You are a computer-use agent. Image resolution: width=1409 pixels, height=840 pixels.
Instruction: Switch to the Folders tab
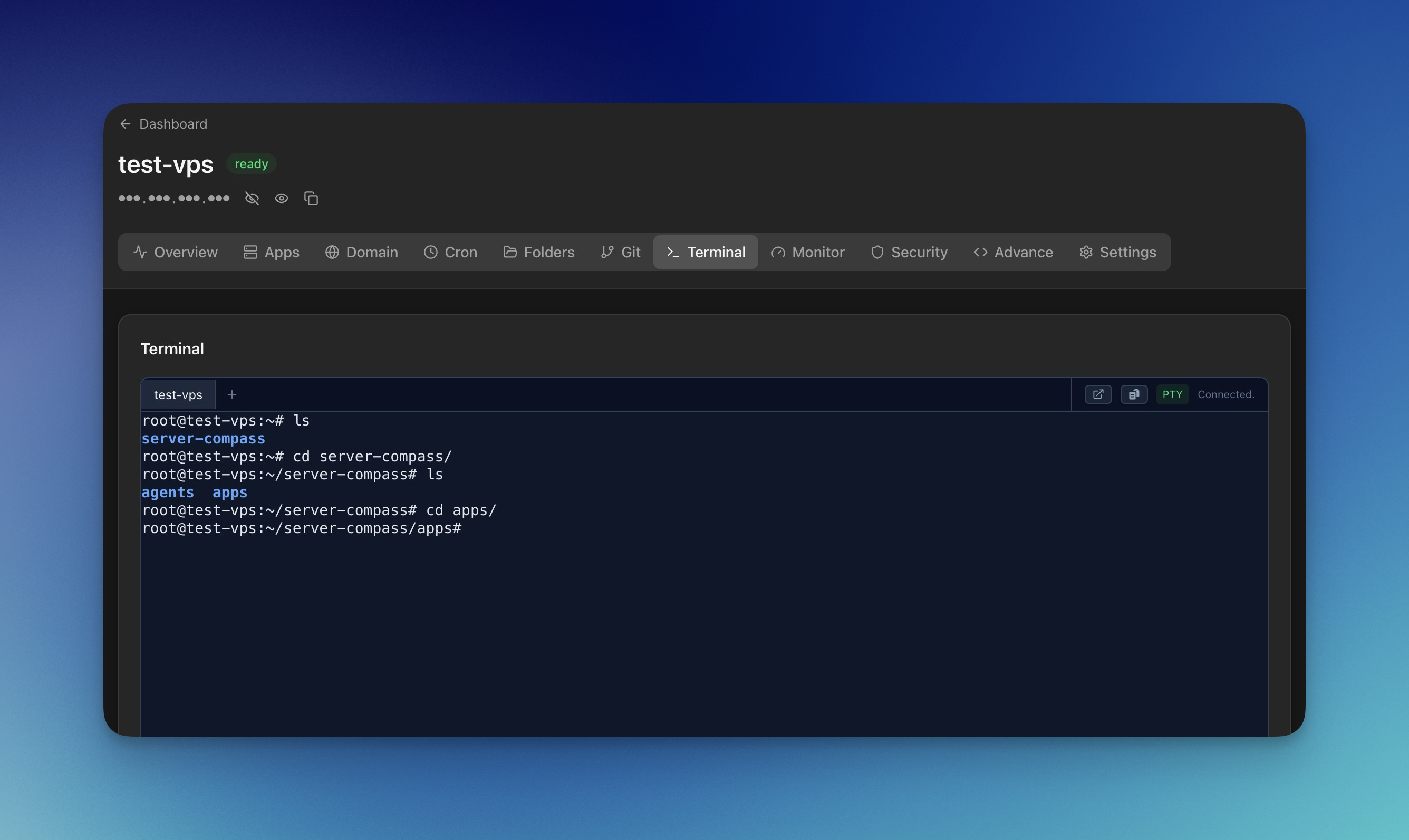pyautogui.click(x=539, y=252)
